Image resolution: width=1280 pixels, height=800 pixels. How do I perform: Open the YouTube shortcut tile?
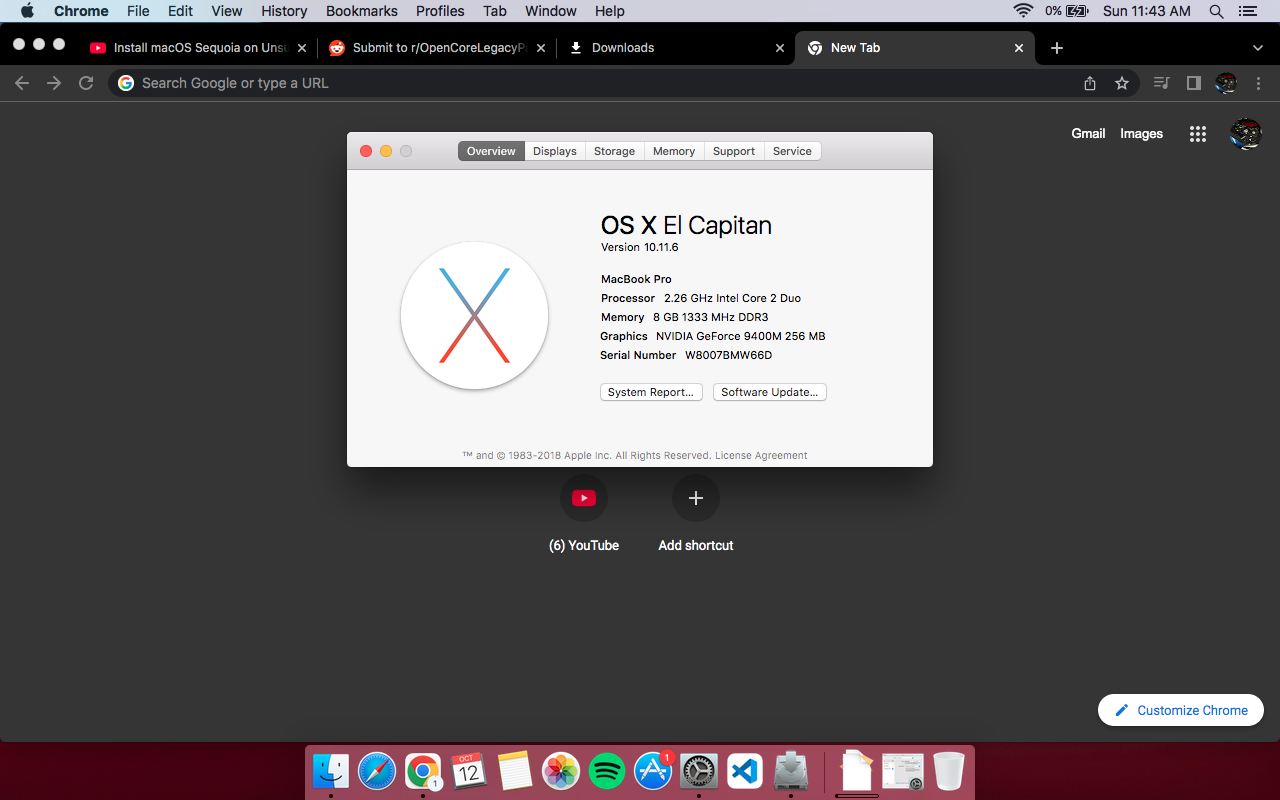tap(584, 515)
